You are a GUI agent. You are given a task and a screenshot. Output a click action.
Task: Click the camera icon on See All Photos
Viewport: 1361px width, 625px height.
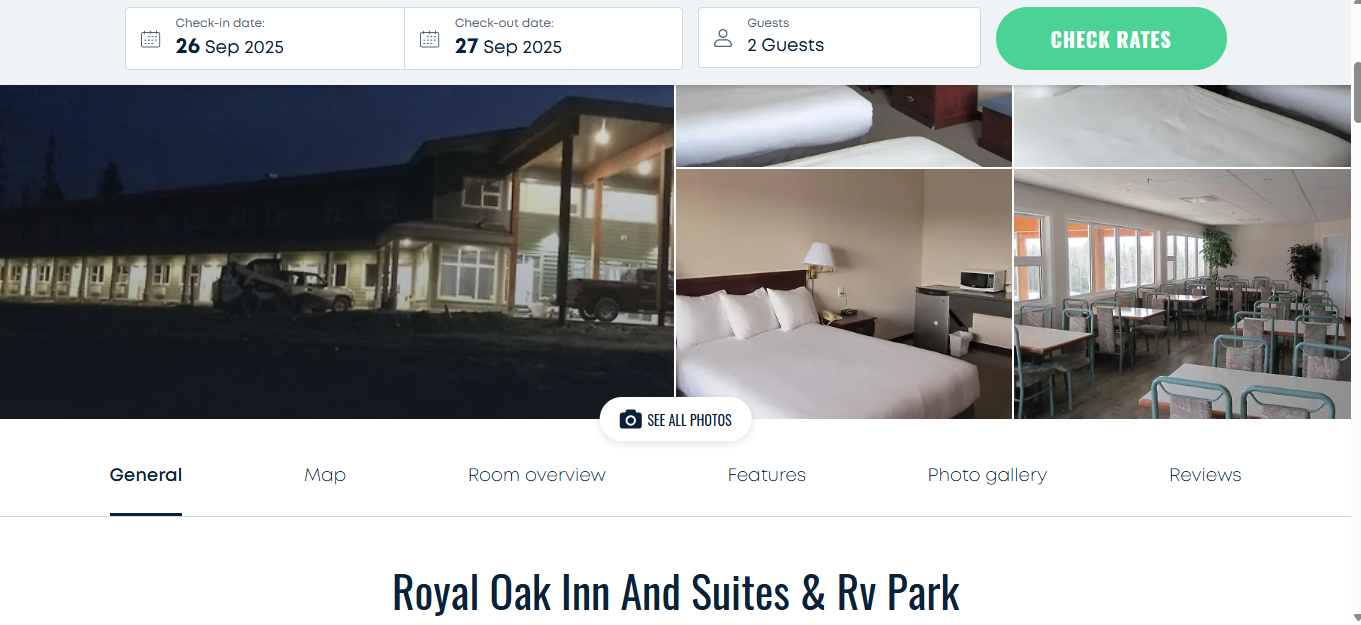coord(630,420)
